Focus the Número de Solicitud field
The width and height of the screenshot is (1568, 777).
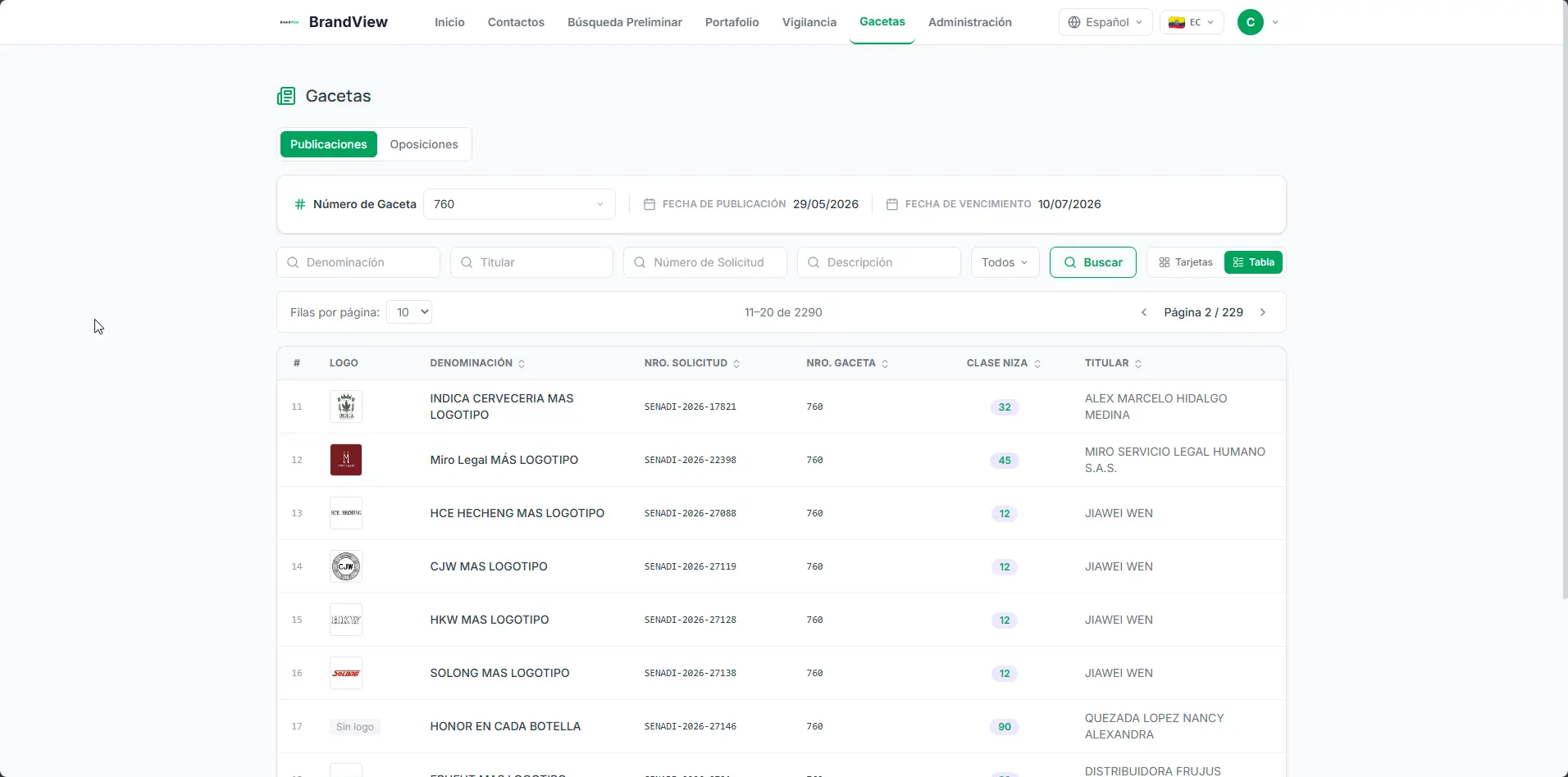705,262
